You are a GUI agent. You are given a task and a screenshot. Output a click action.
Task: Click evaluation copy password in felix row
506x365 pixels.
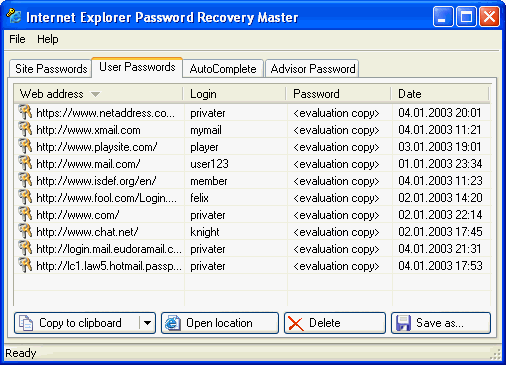point(336,198)
